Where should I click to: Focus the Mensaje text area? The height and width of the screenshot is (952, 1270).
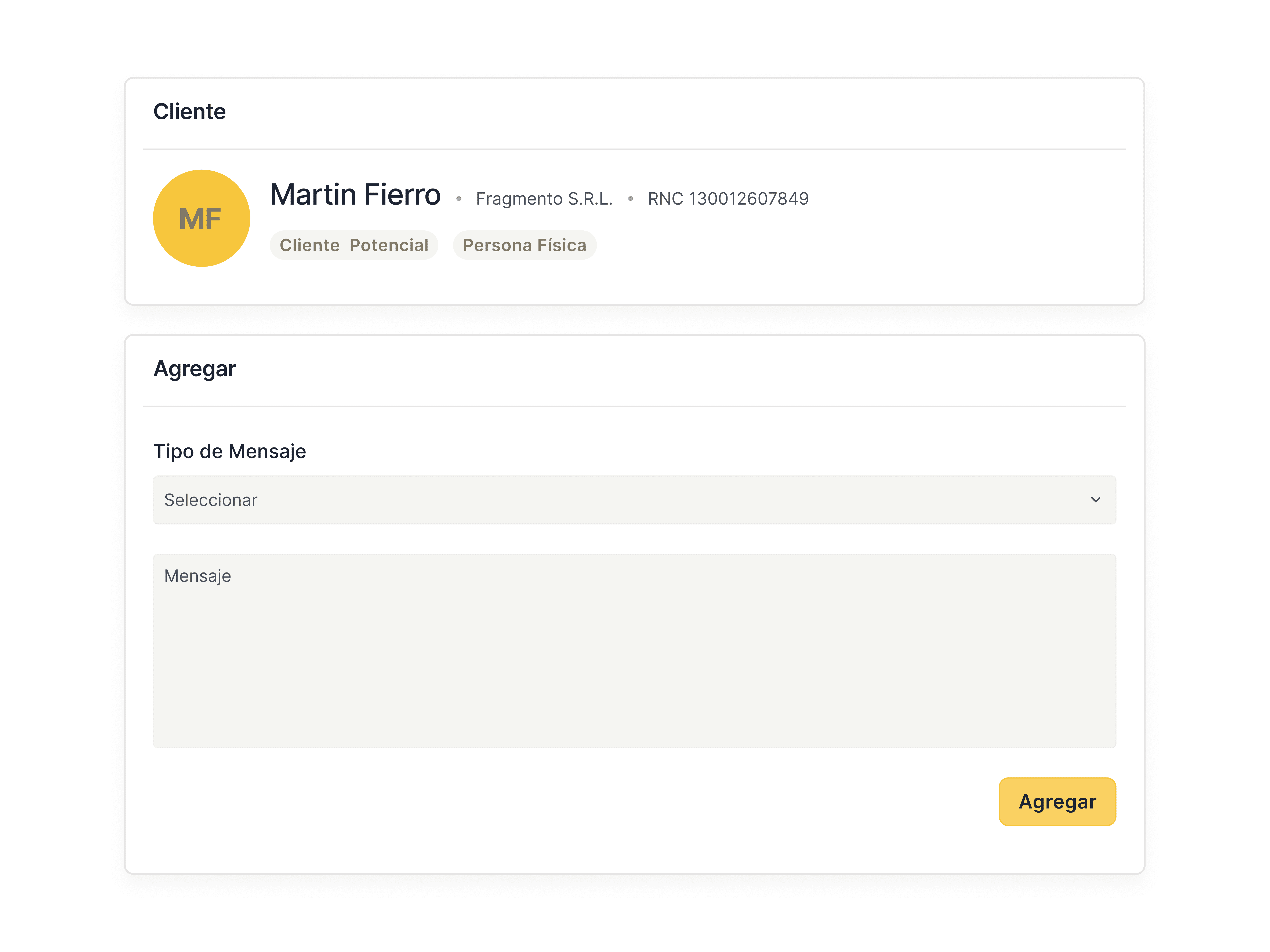(x=634, y=651)
